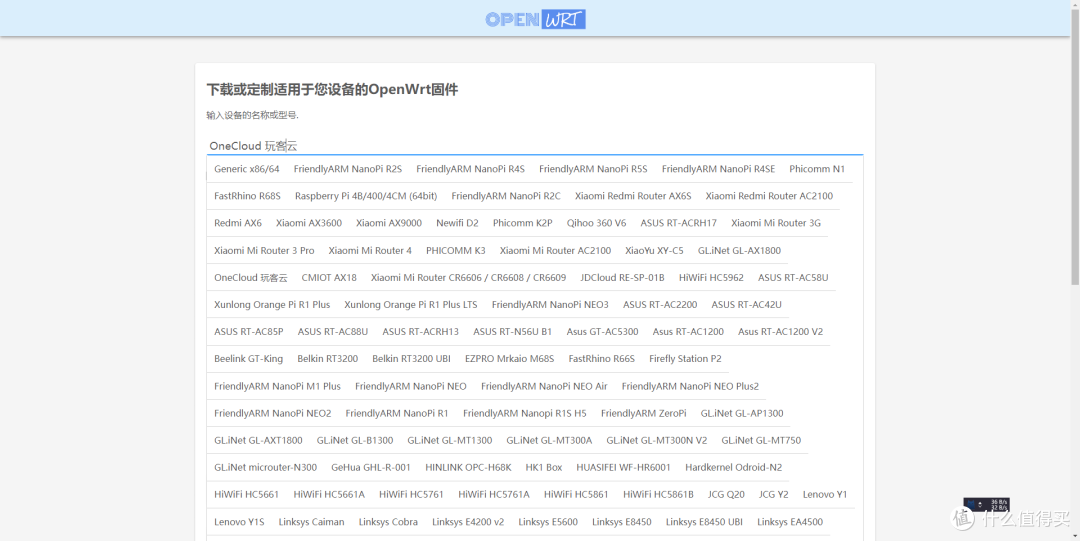
Task: Select Xiaomi Mi Router 3 Pro
Action: pyautogui.click(x=264, y=250)
